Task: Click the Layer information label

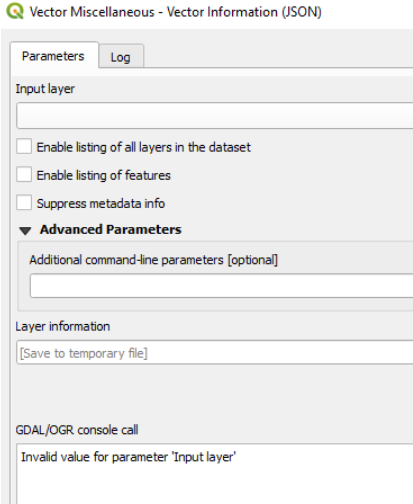Action: 63,326
